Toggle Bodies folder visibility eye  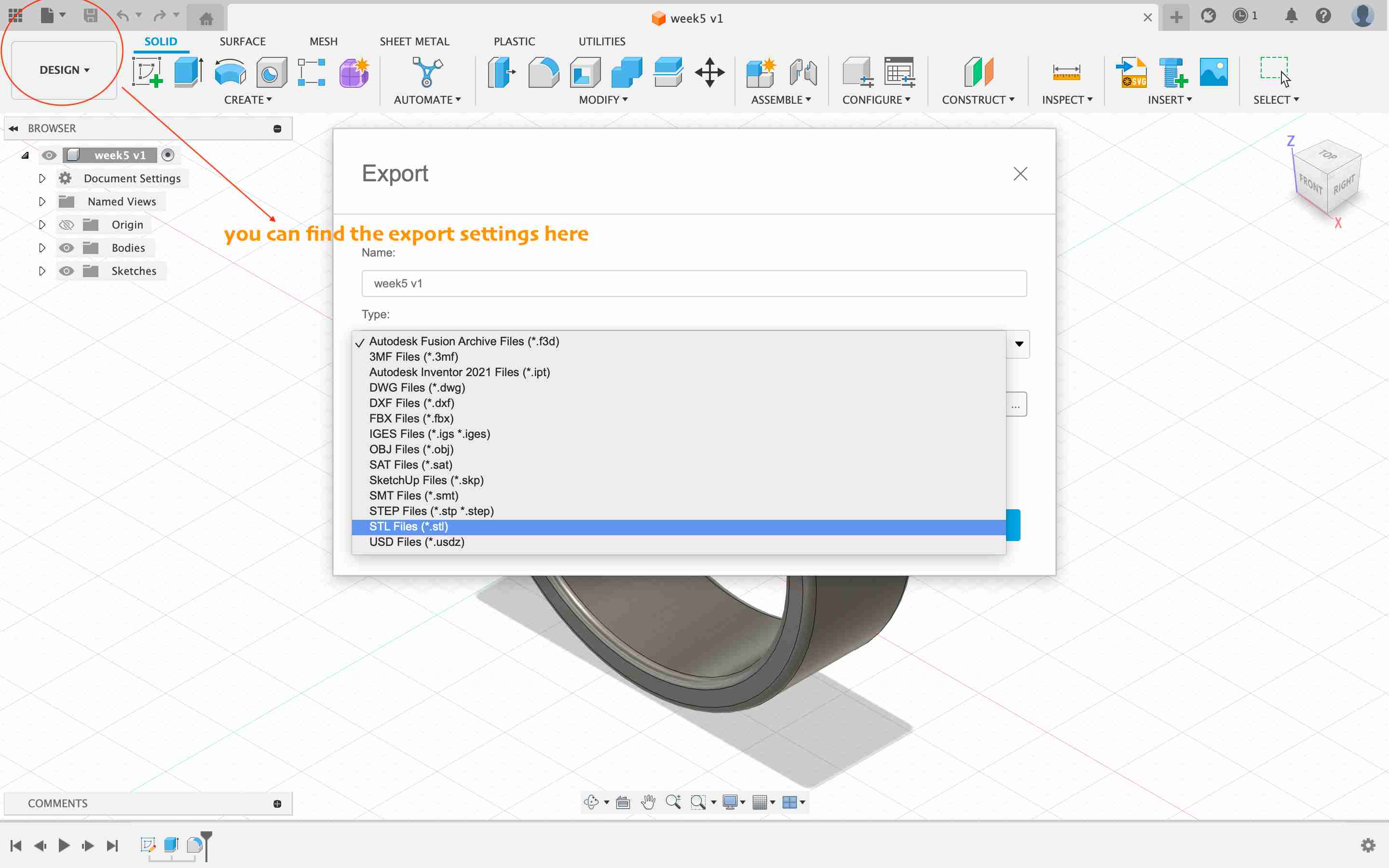[67, 248]
